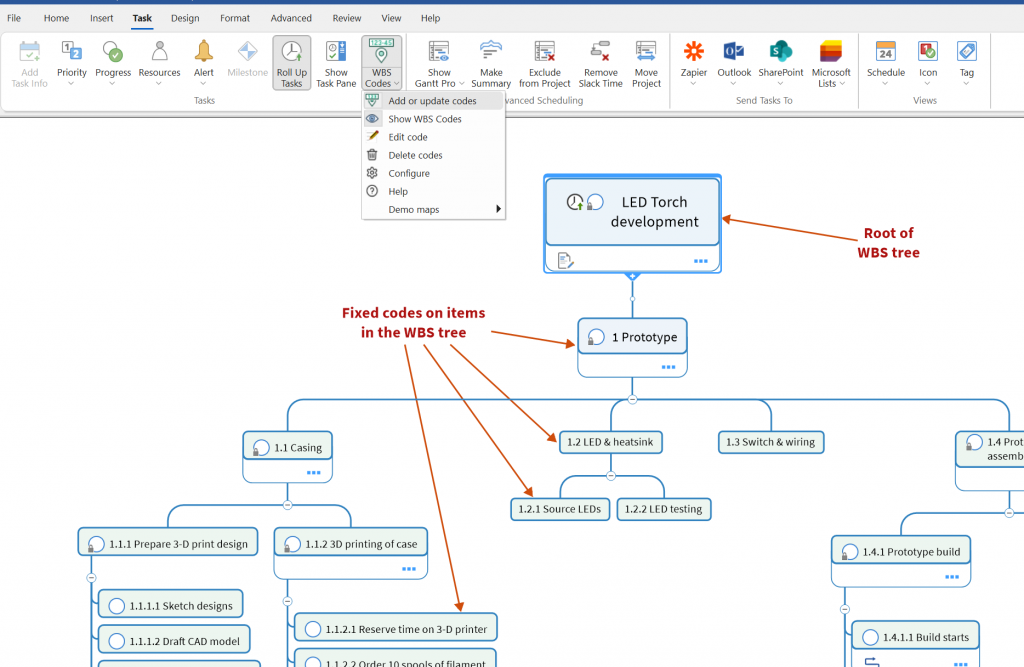Click the Move Project button
Viewport: 1024px width, 667px height.
click(x=646, y=64)
